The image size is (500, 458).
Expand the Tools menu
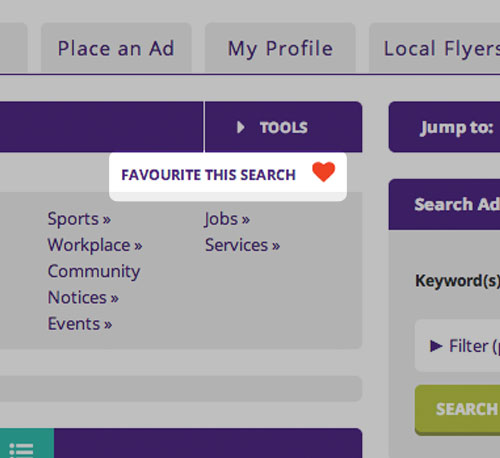point(284,127)
